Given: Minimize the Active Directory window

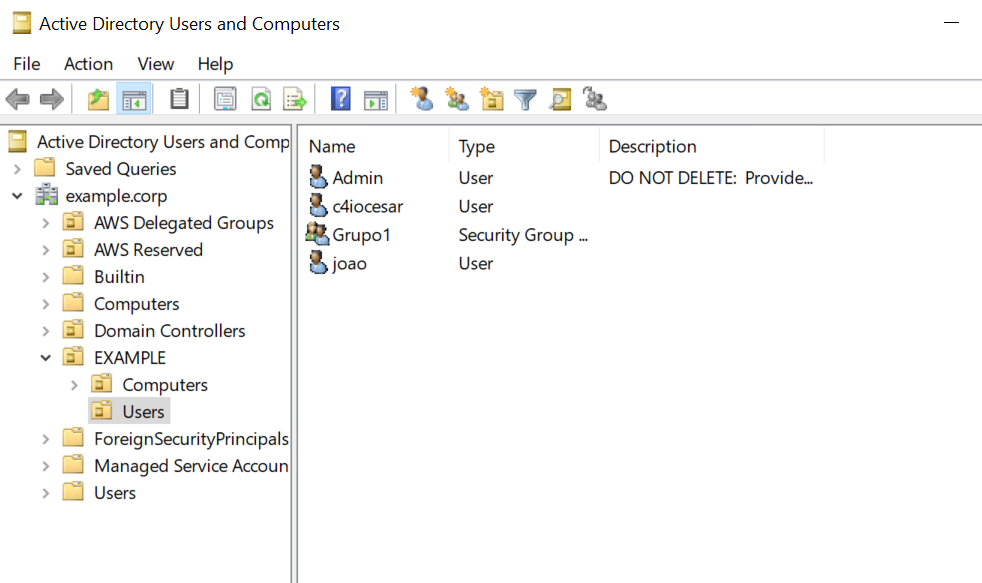Looking at the screenshot, I should 951,23.
